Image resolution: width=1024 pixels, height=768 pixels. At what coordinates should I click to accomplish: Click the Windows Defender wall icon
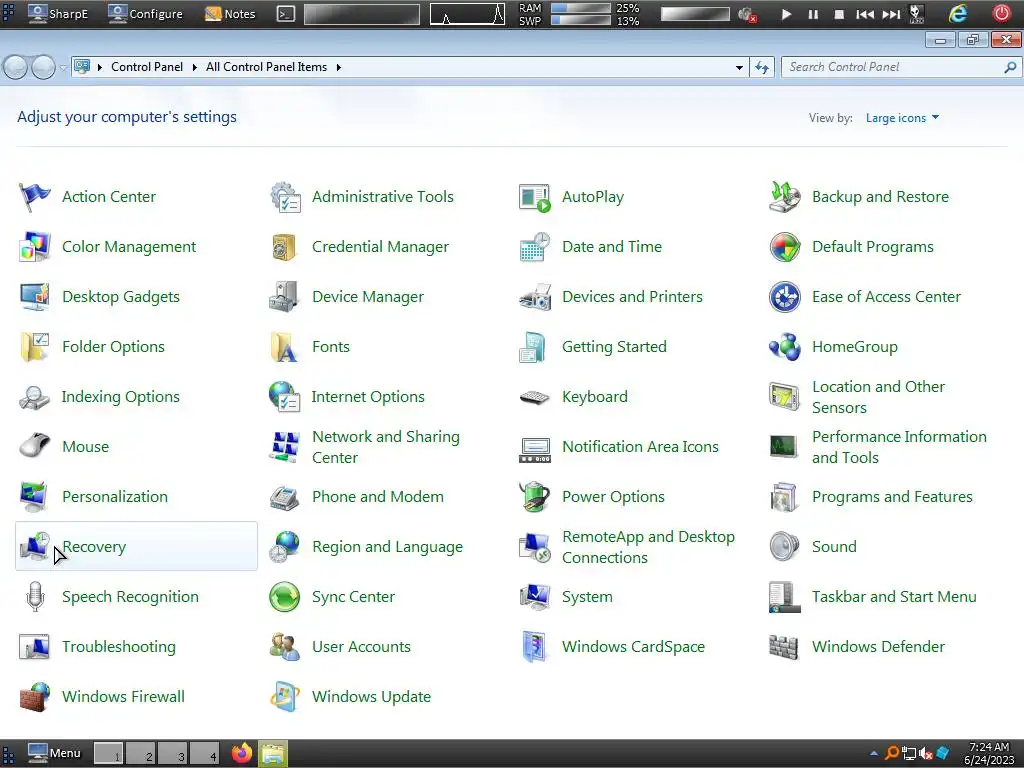(784, 647)
